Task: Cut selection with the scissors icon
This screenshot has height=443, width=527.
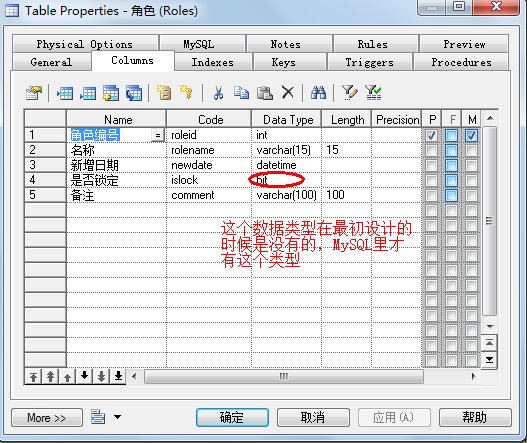Action: point(218,92)
